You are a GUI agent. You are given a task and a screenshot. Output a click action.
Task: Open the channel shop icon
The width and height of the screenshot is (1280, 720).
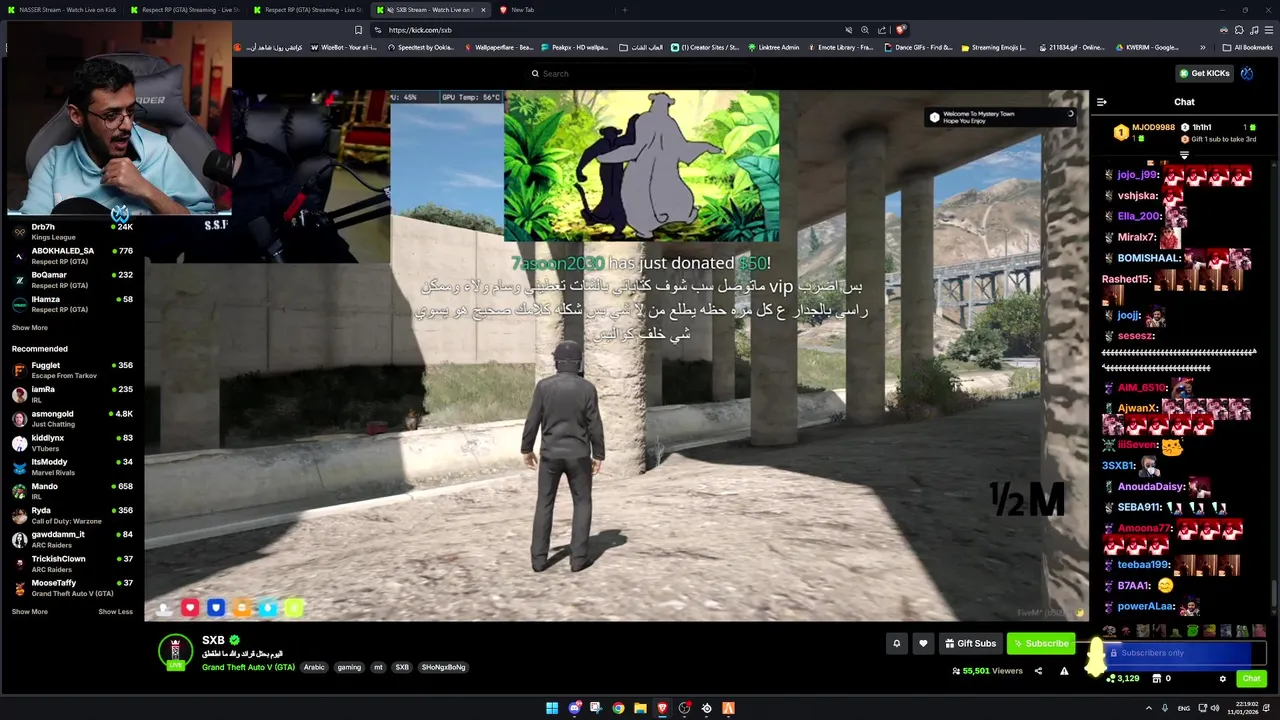[x=1157, y=679]
